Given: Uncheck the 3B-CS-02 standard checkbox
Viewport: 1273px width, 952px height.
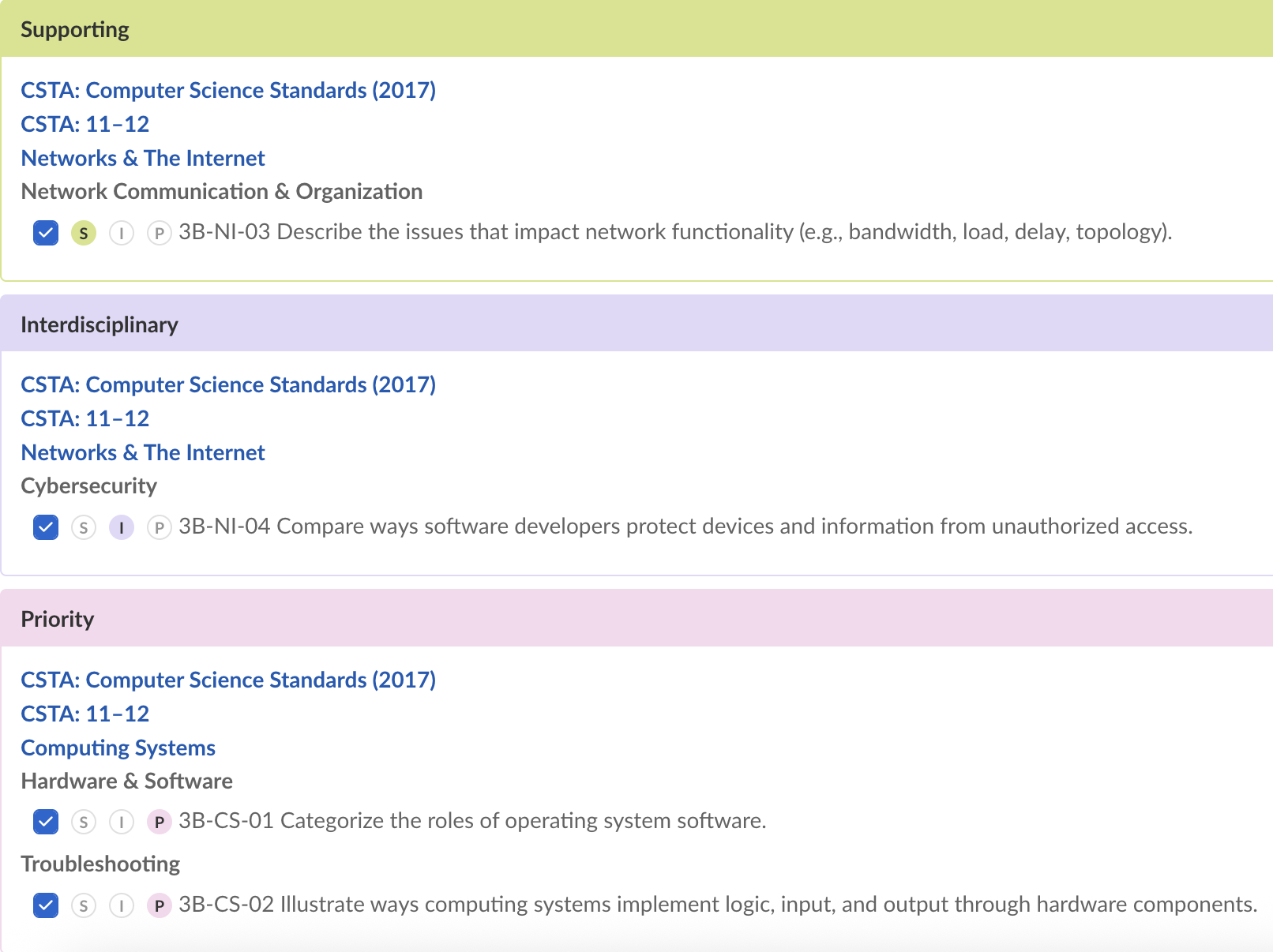Looking at the screenshot, I should (46, 905).
